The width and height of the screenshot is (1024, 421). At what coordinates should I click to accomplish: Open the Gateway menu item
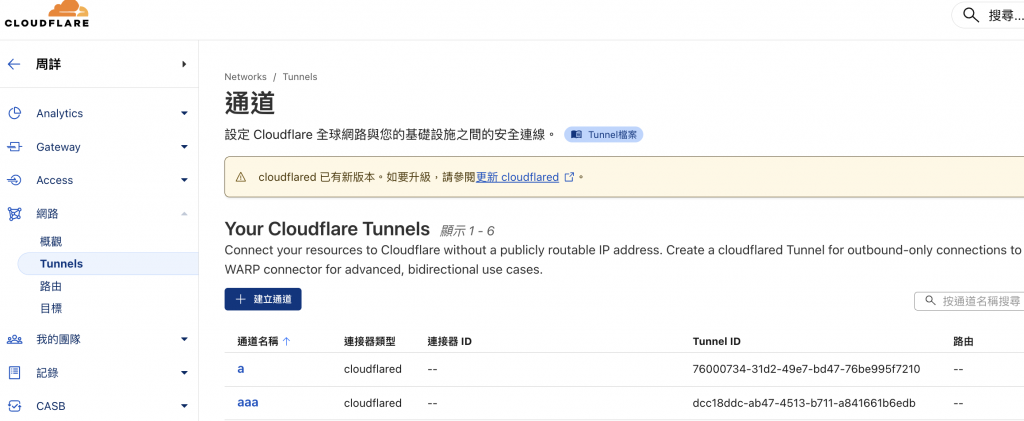click(x=58, y=147)
